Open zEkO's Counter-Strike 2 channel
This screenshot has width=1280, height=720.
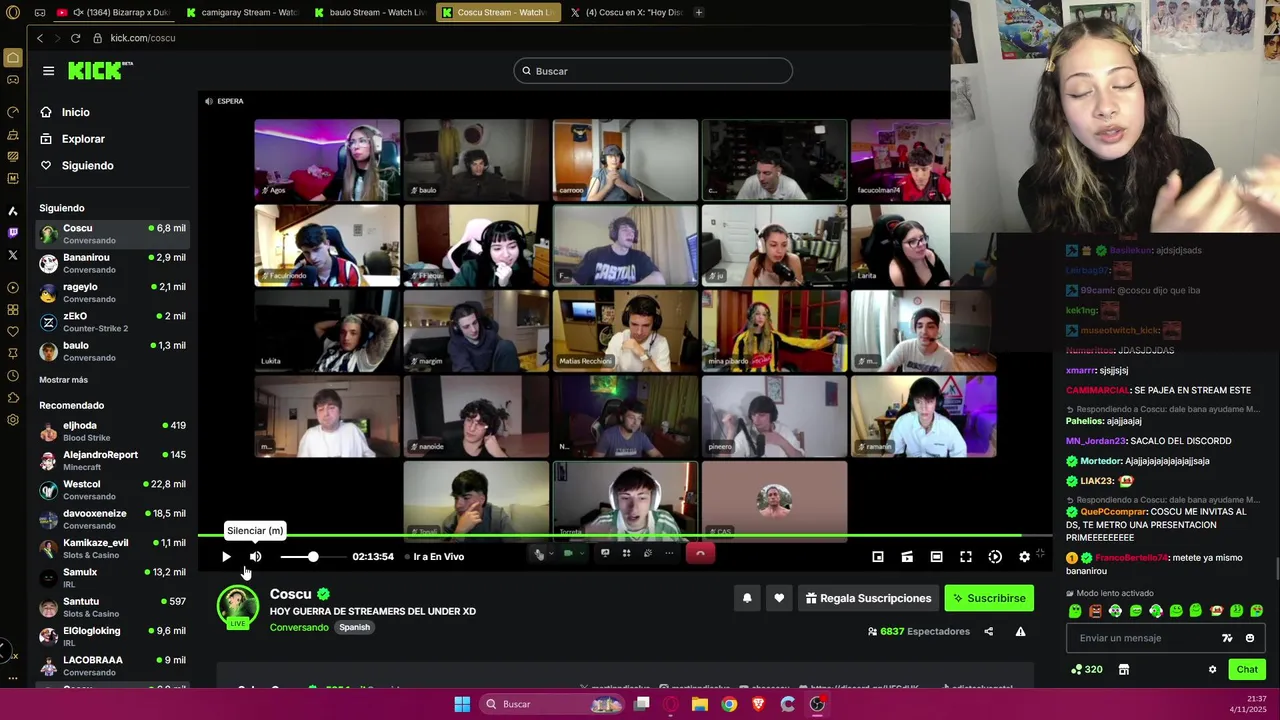(x=112, y=322)
